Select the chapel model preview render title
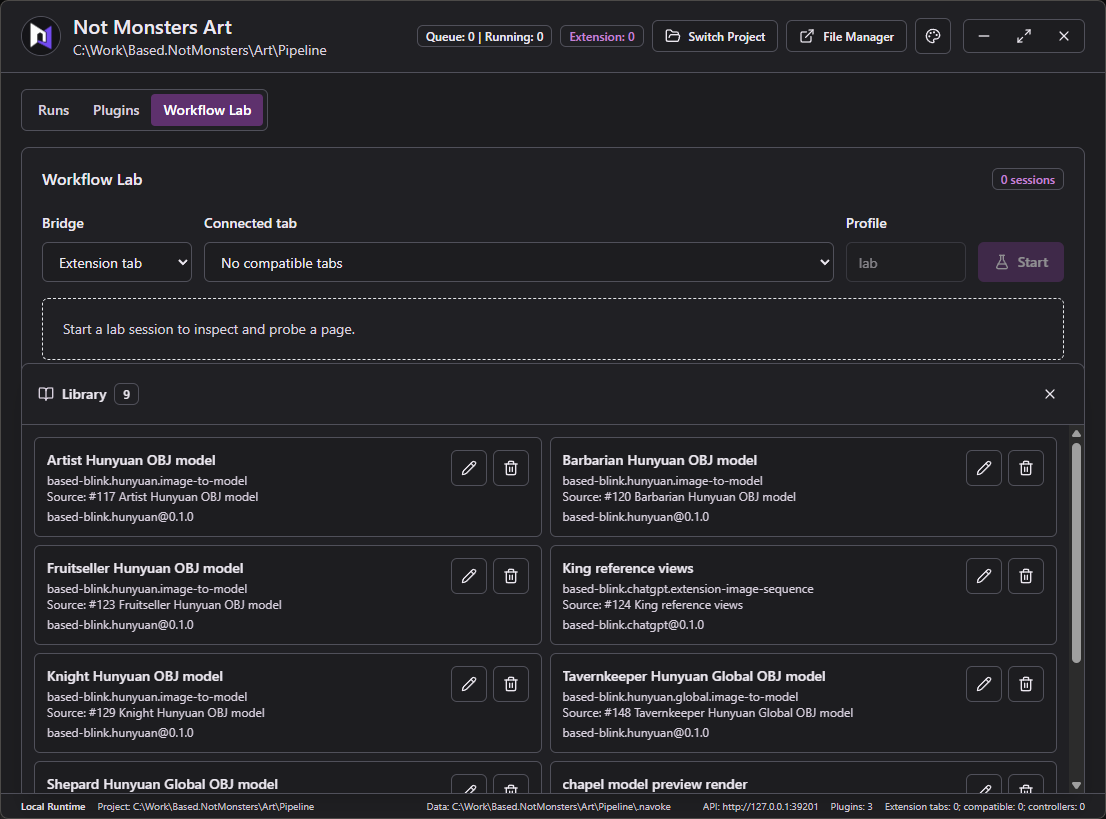 655,784
